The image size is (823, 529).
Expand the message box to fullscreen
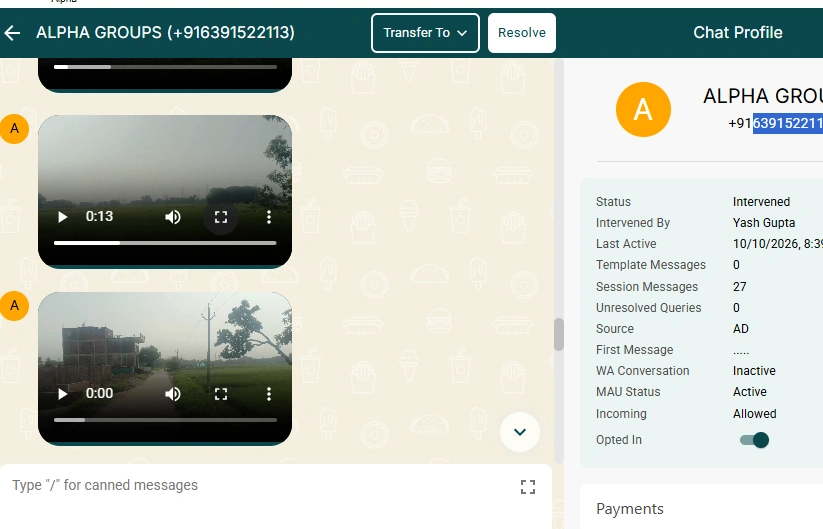tap(528, 487)
